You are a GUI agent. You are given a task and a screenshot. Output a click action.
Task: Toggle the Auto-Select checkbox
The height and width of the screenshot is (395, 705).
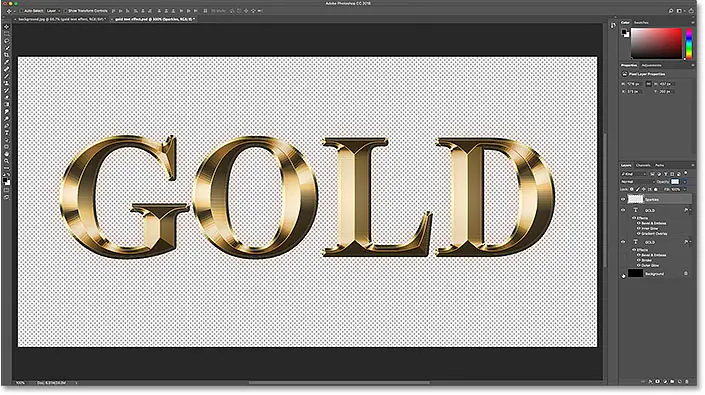[x=21, y=11]
